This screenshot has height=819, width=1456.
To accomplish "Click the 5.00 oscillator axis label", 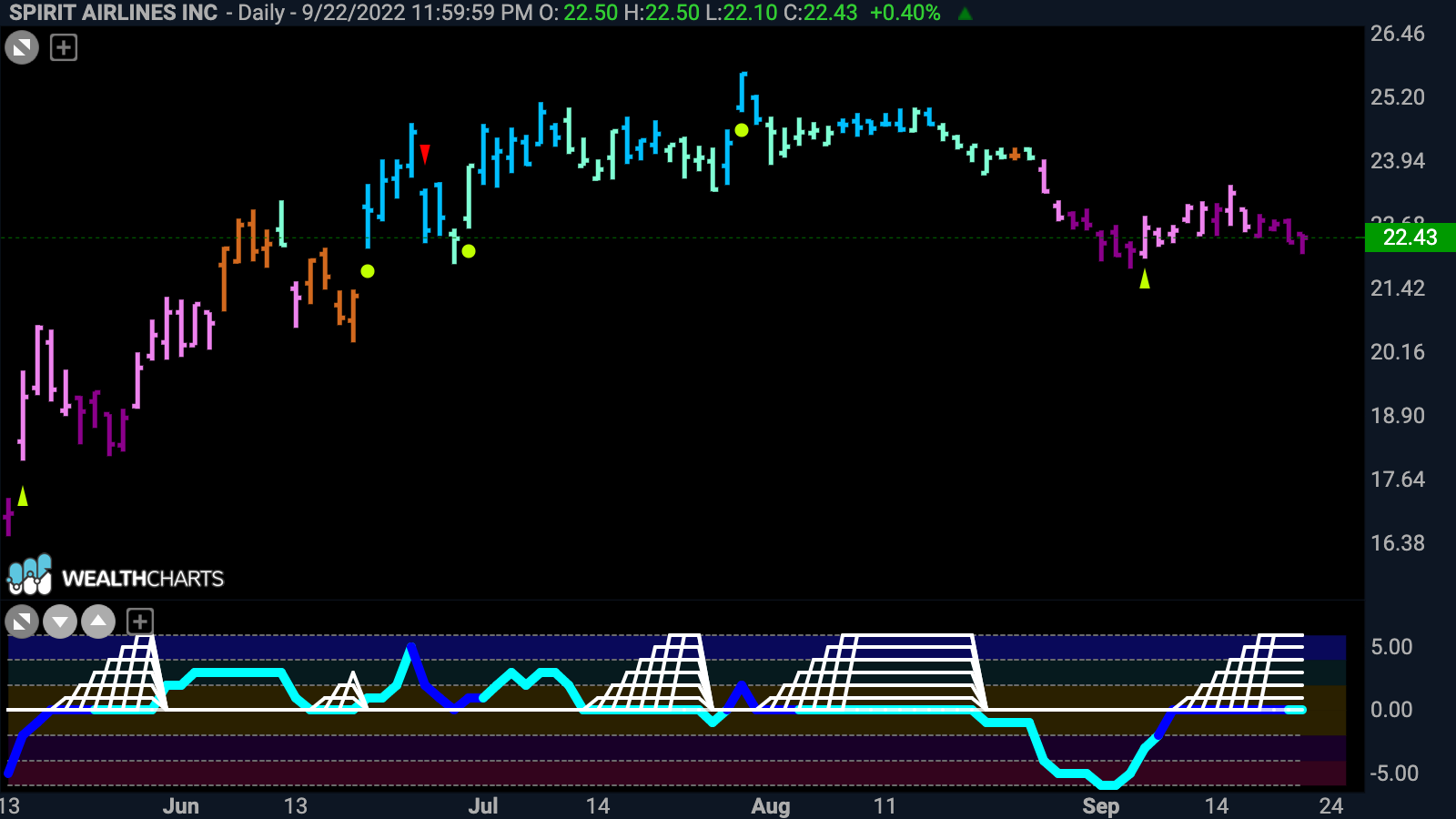I will tap(1392, 647).
